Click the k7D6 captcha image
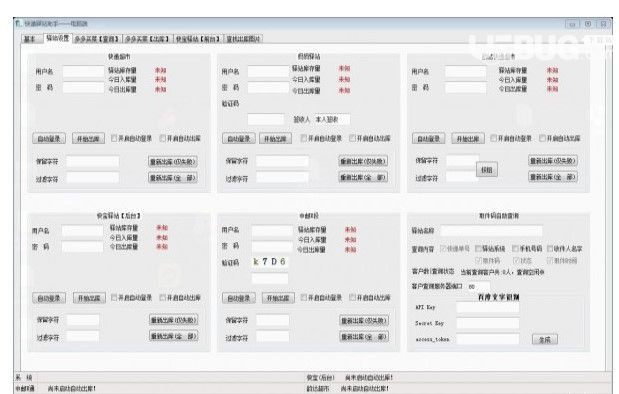This screenshot has height=394, width=619. click(270, 262)
